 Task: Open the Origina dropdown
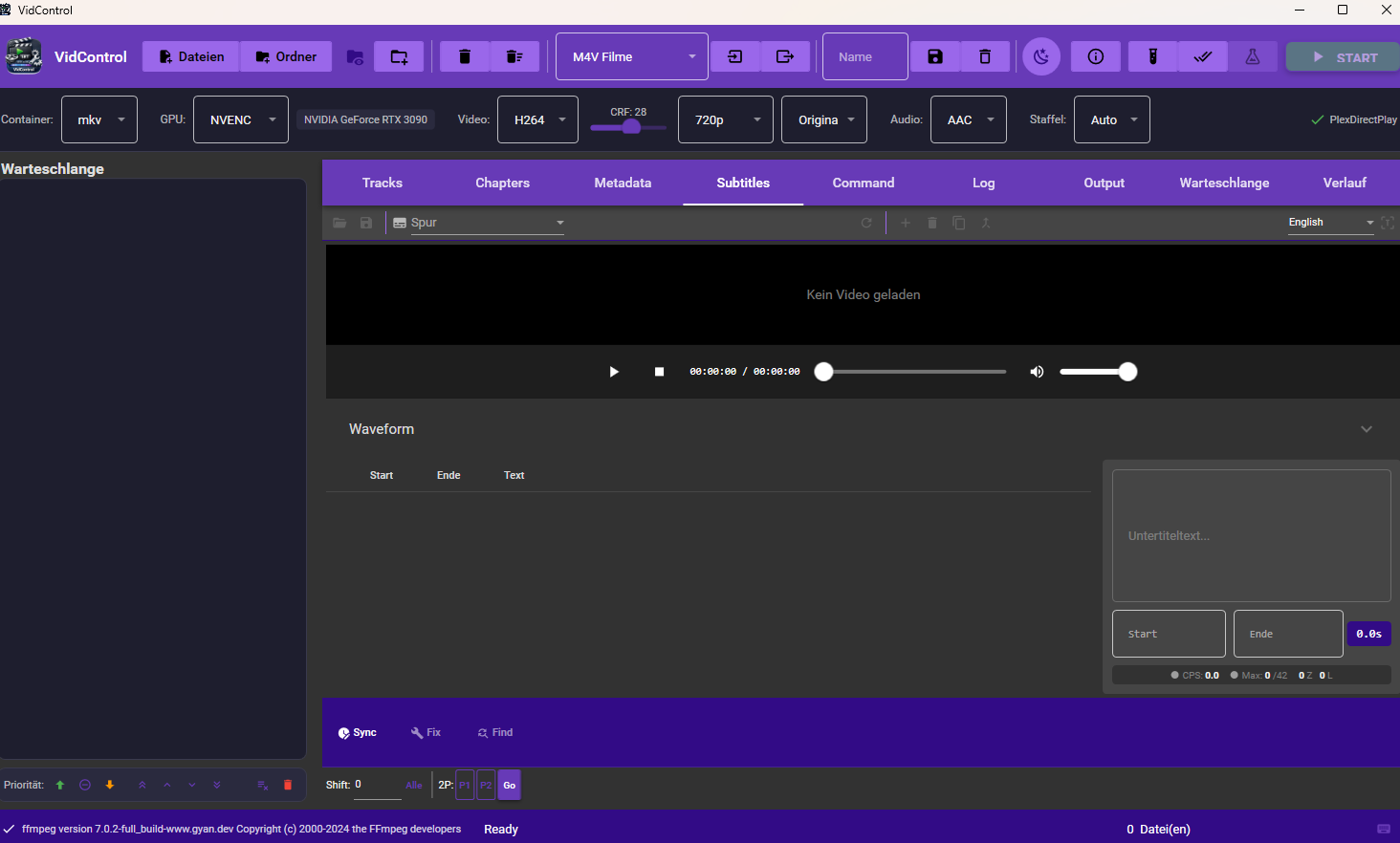[824, 119]
